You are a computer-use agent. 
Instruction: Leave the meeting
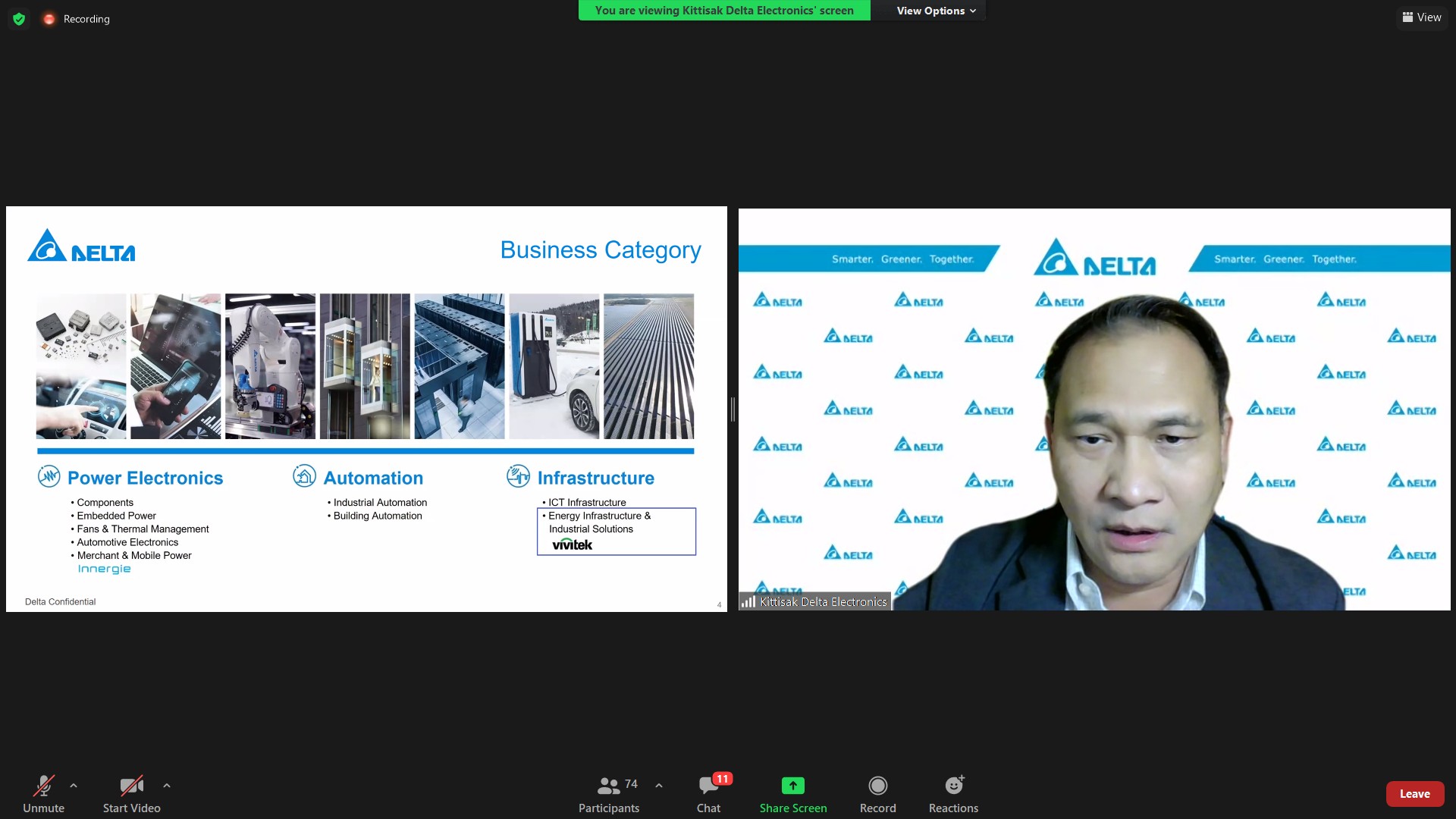1414,794
